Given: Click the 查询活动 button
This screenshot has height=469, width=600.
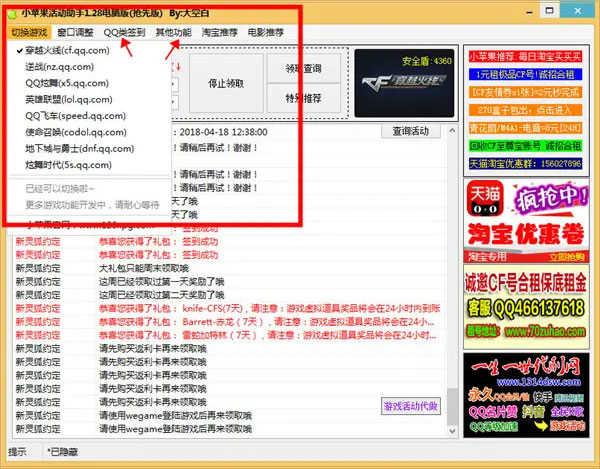Looking at the screenshot, I should 411,131.
